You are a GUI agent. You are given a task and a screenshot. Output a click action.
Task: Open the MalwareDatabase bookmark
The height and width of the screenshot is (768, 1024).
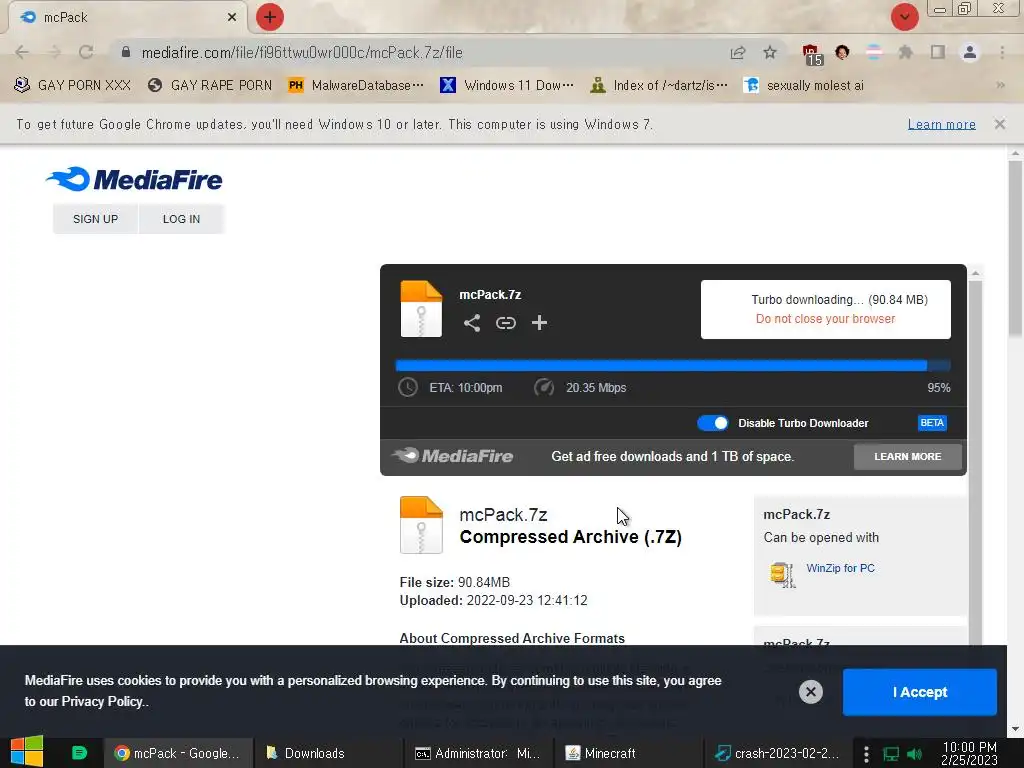pyautogui.click(x=356, y=86)
